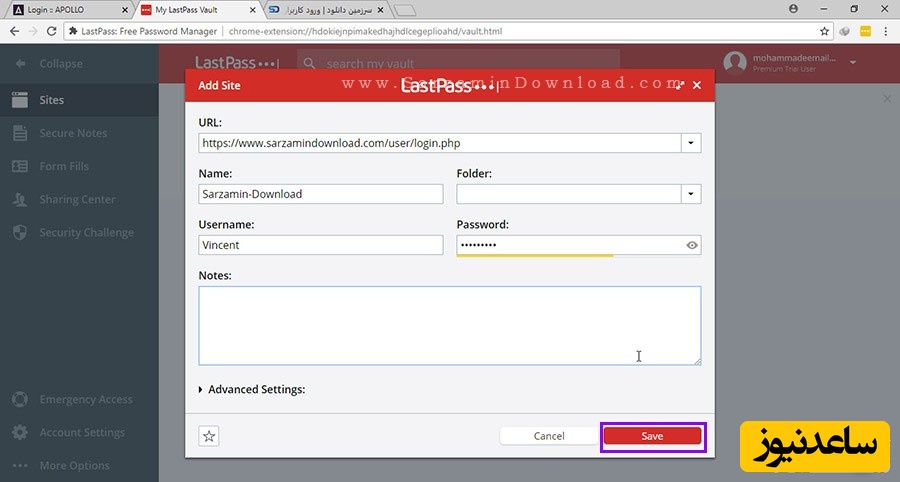
Task: Bookmark page with Chrome star icon
Action: click(x=823, y=32)
